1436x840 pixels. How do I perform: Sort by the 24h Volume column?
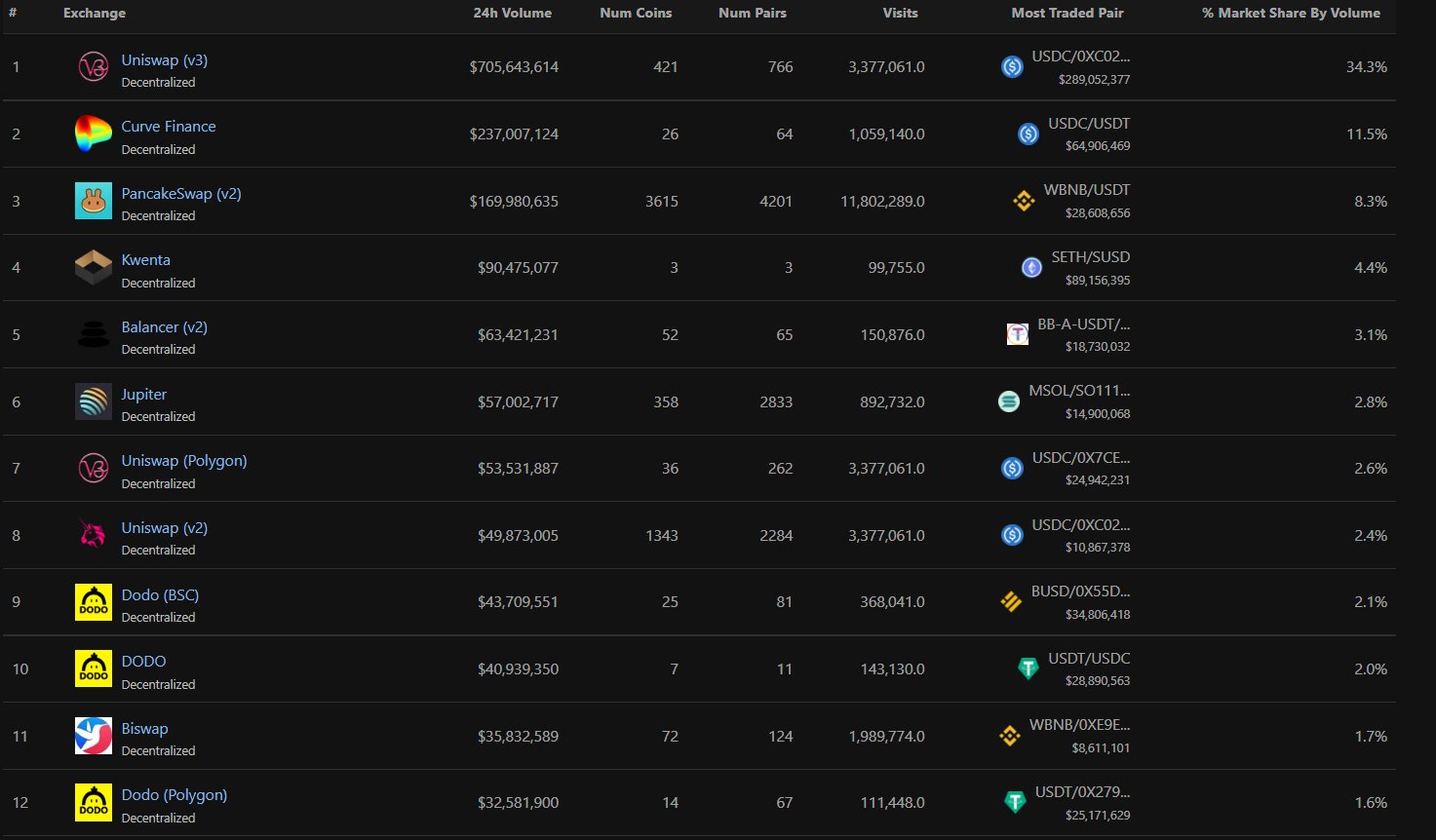(x=513, y=13)
